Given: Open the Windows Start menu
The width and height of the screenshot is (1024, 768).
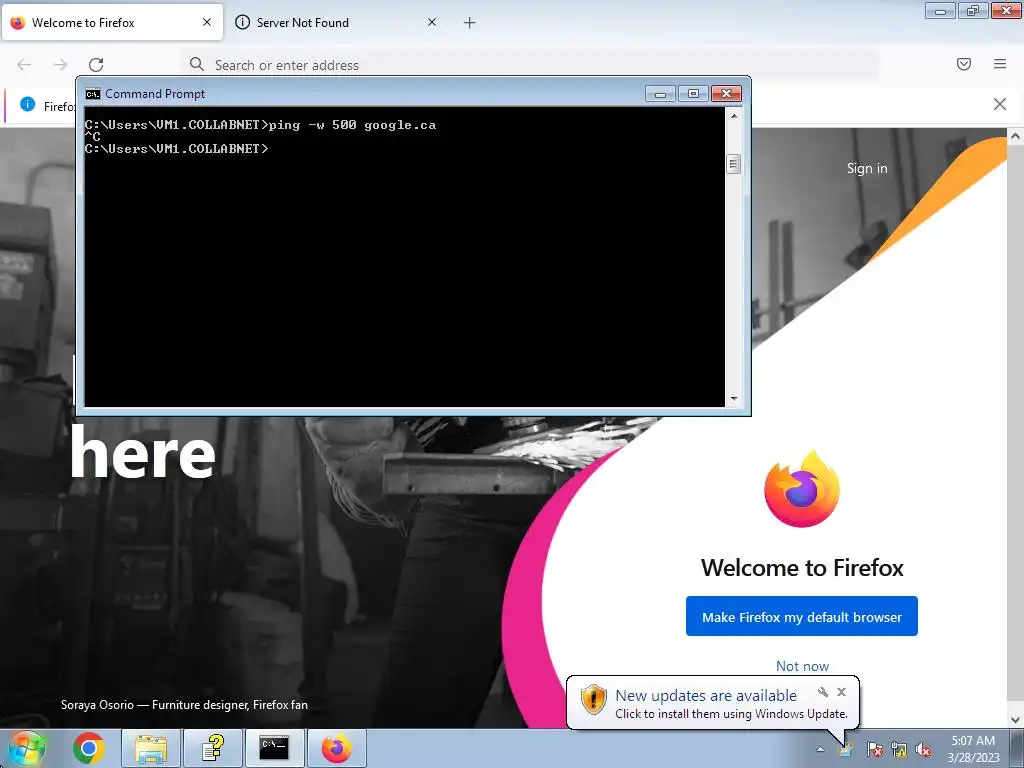Looking at the screenshot, I should click(26, 748).
